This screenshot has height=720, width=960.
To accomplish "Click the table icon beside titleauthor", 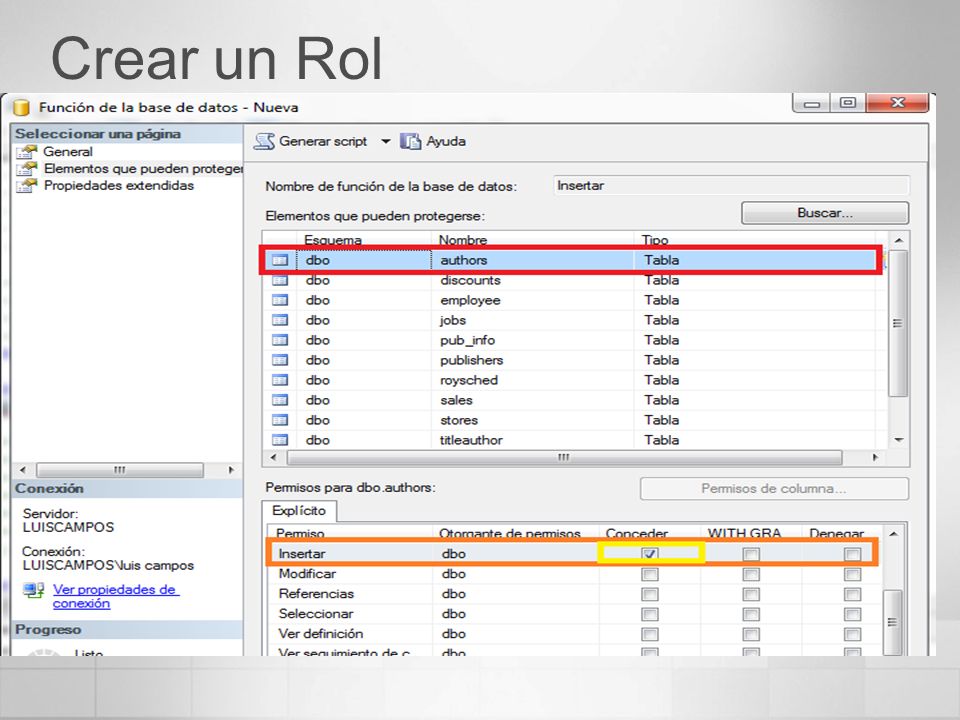I will pyautogui.click(x=280, y=440).
